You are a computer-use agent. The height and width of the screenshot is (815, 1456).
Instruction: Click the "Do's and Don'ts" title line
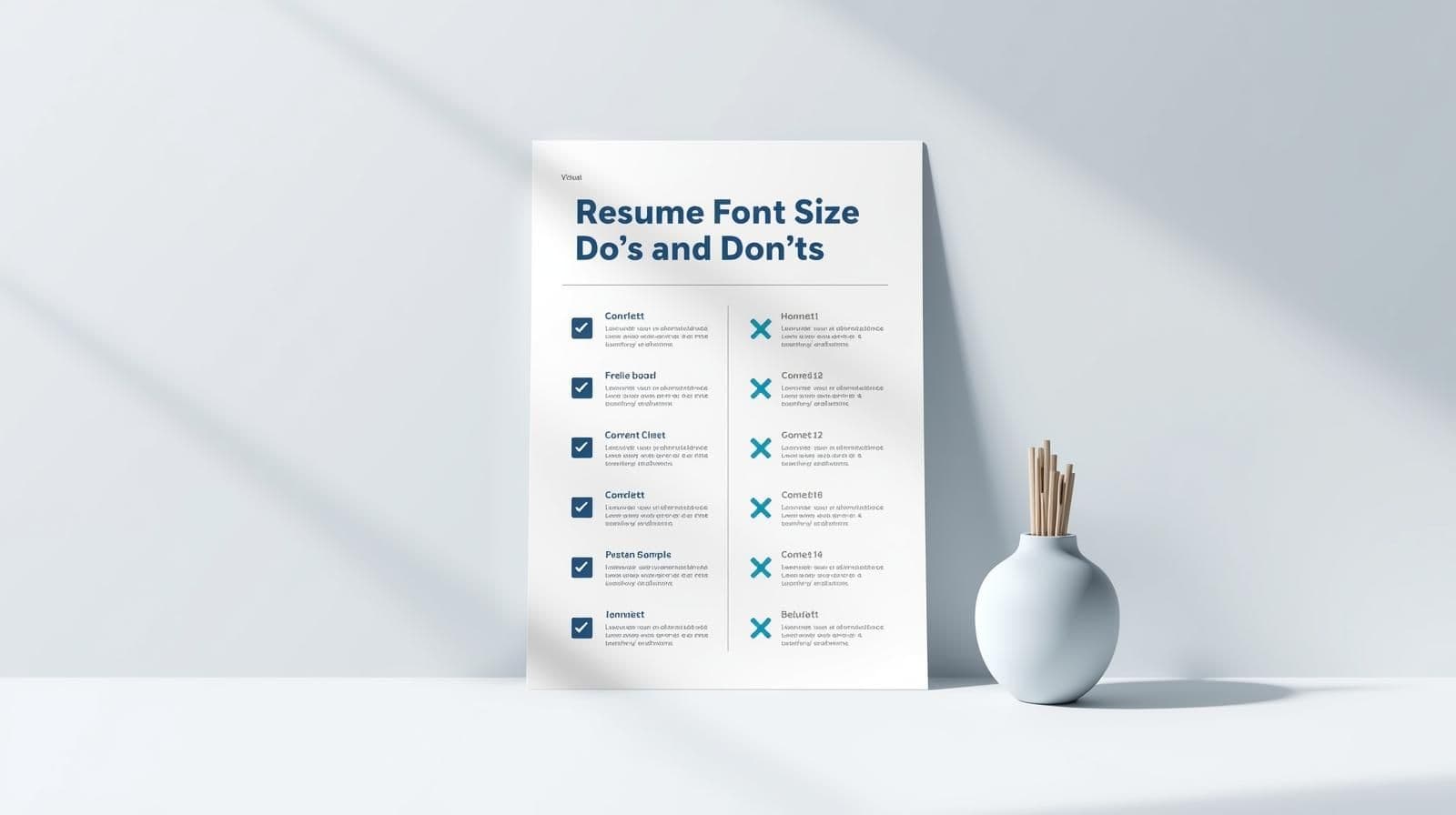[x=699, y=248]
